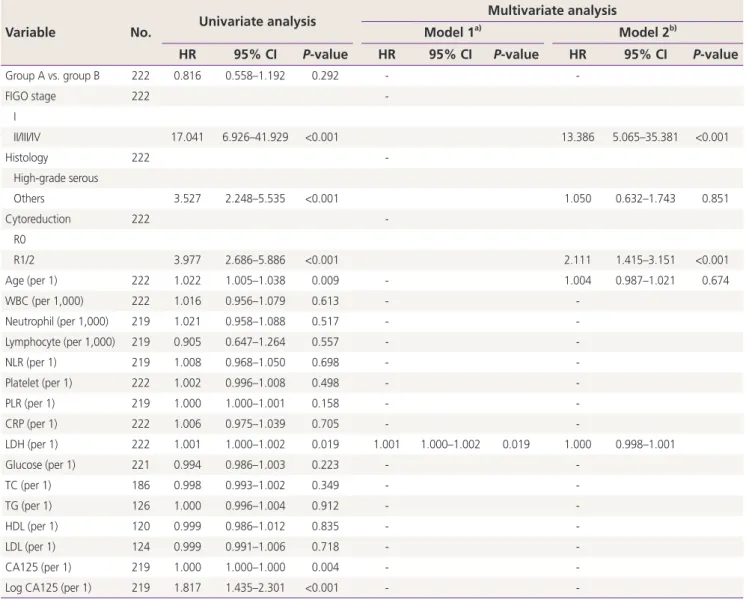Click the 'TG (per 1)' row label
Viewport: 746px width, 600px height.
29,505
